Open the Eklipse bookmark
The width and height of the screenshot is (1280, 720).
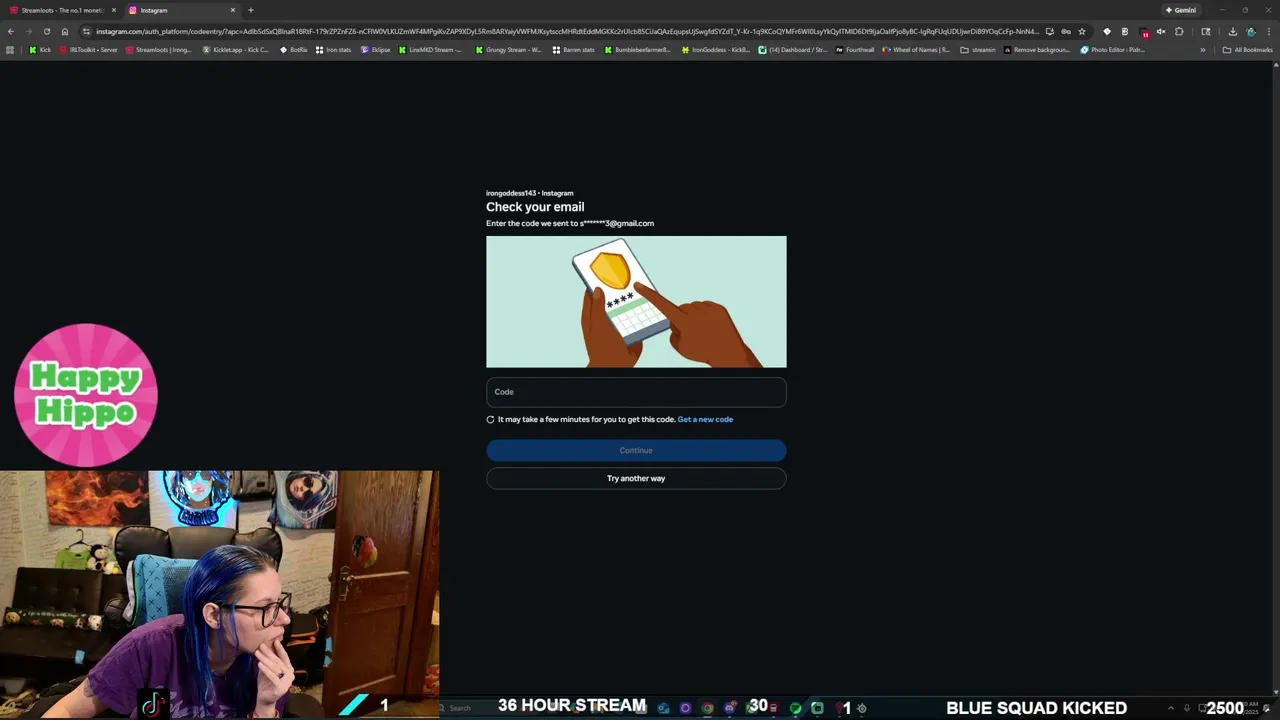[x=375, y=49]
